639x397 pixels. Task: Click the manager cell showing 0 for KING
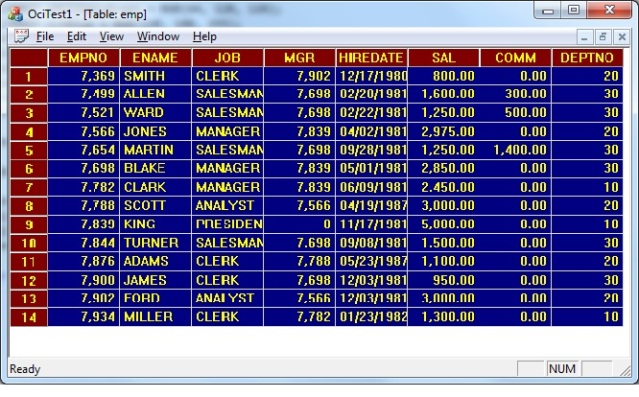300,224
